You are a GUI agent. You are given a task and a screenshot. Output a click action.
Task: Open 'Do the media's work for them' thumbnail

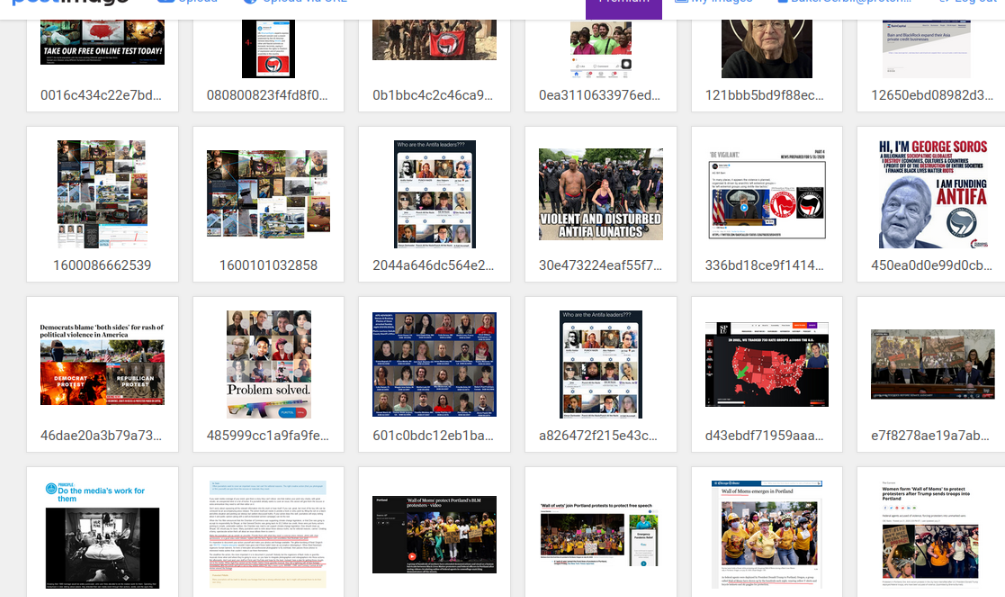pyautogui.click(x=102, y=534)
